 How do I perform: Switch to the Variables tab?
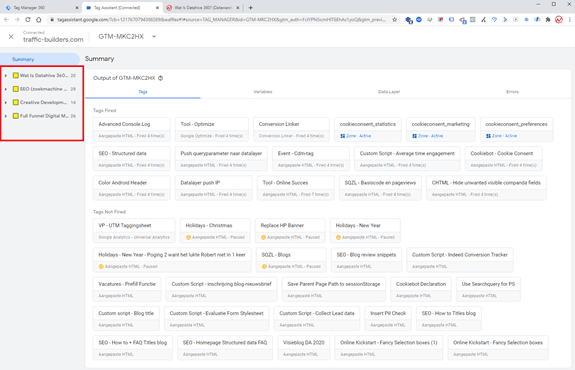click(263, 92)
